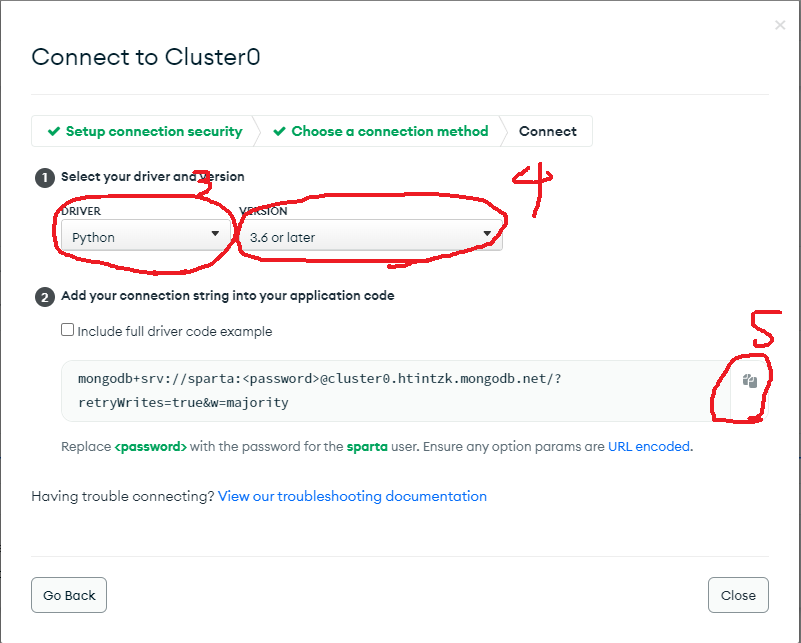Click the Close button
Image resolution: width=801 pixels, height=643 pixels.
738,595
